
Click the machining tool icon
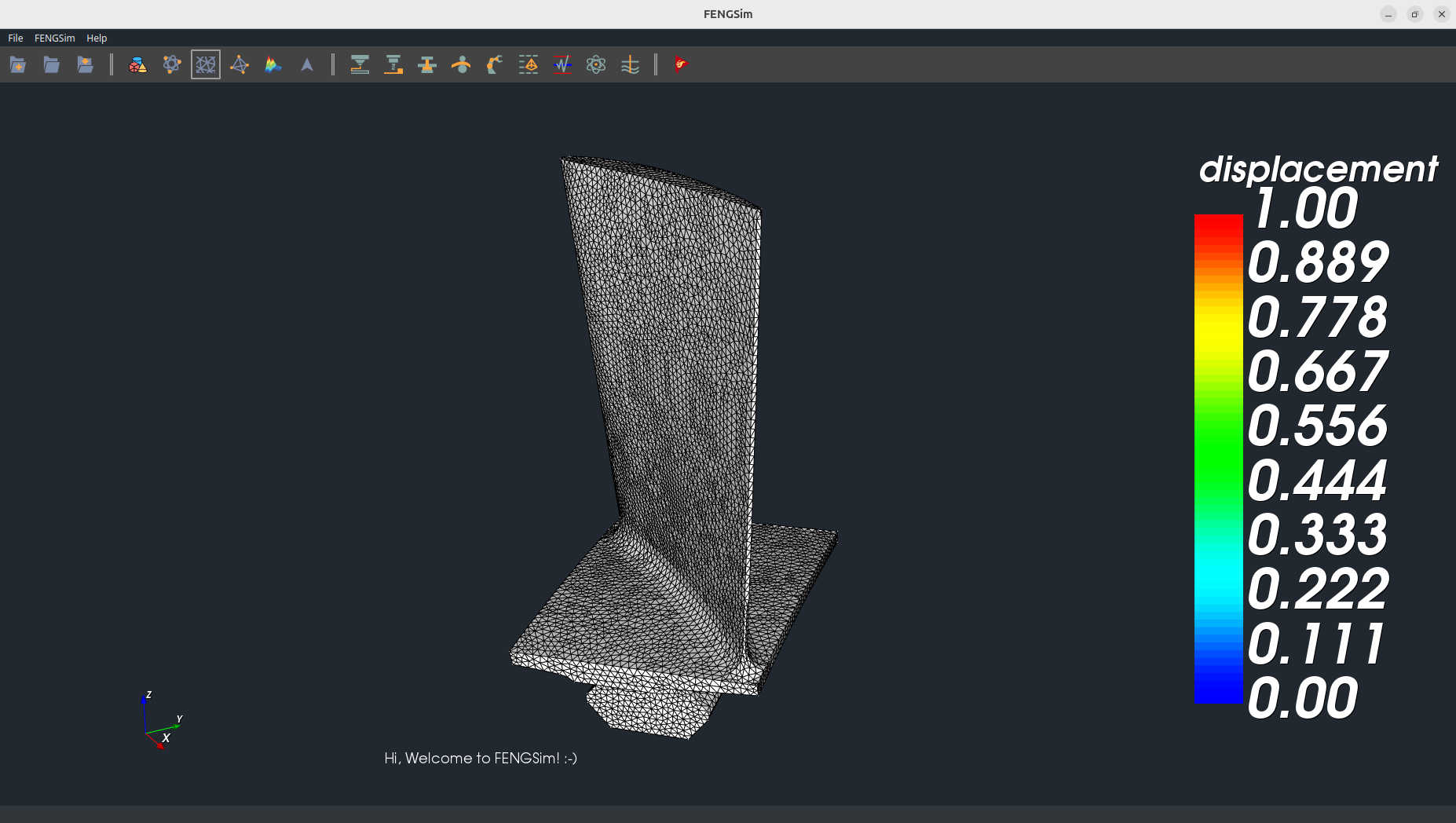(393, 64)
